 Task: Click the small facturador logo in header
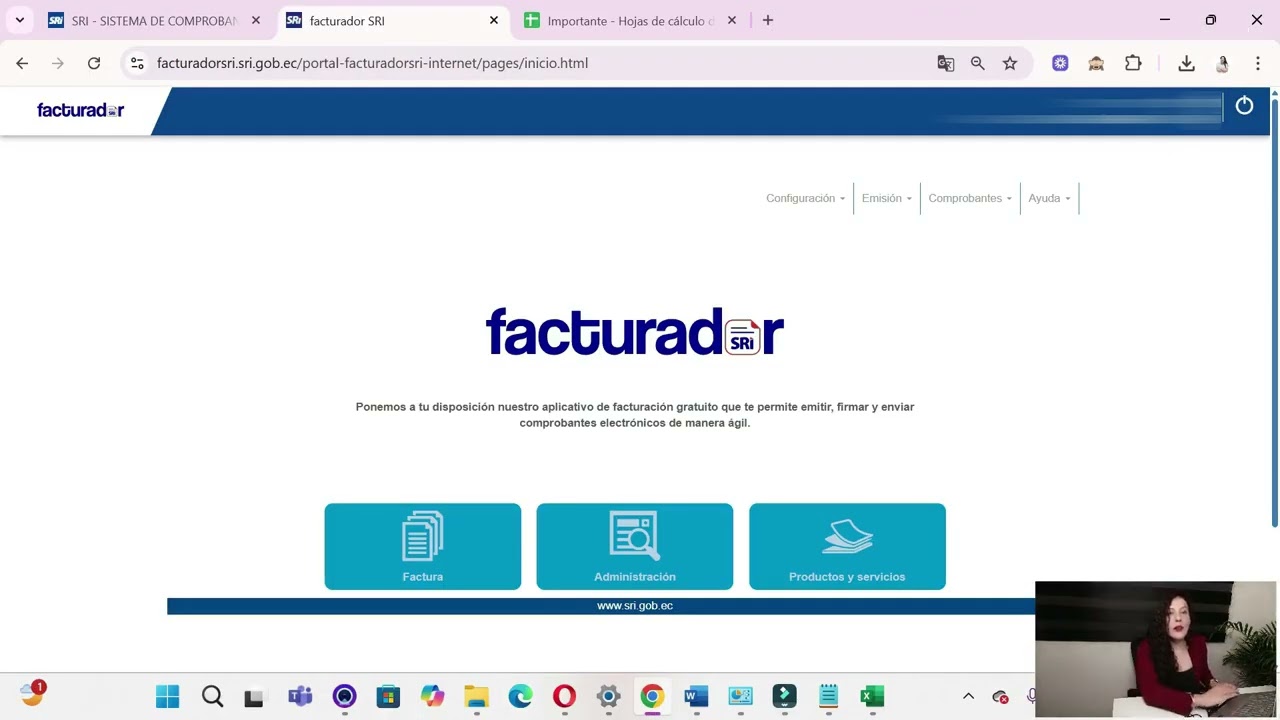[x=80, y=110]
